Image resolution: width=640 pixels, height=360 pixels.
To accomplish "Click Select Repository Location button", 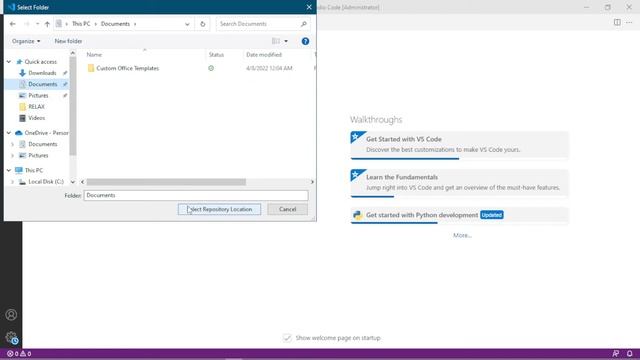I will pos(219,209).
